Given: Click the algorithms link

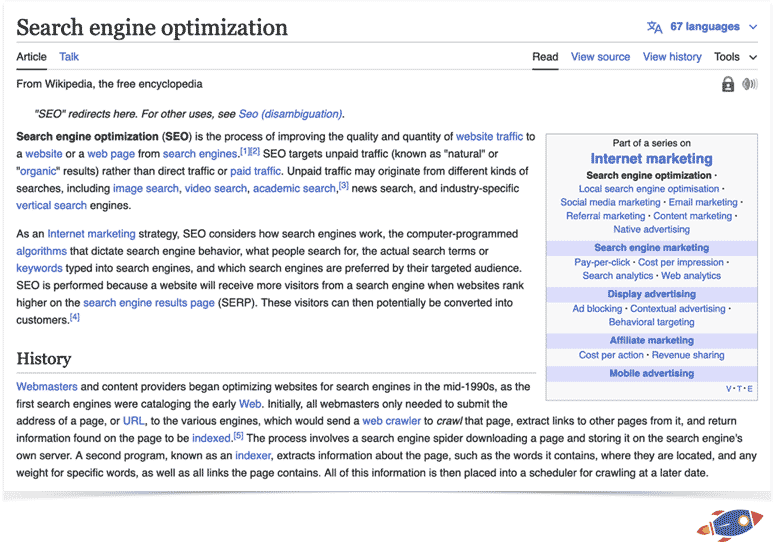Looking at the screenshot, I should point(41,251).
